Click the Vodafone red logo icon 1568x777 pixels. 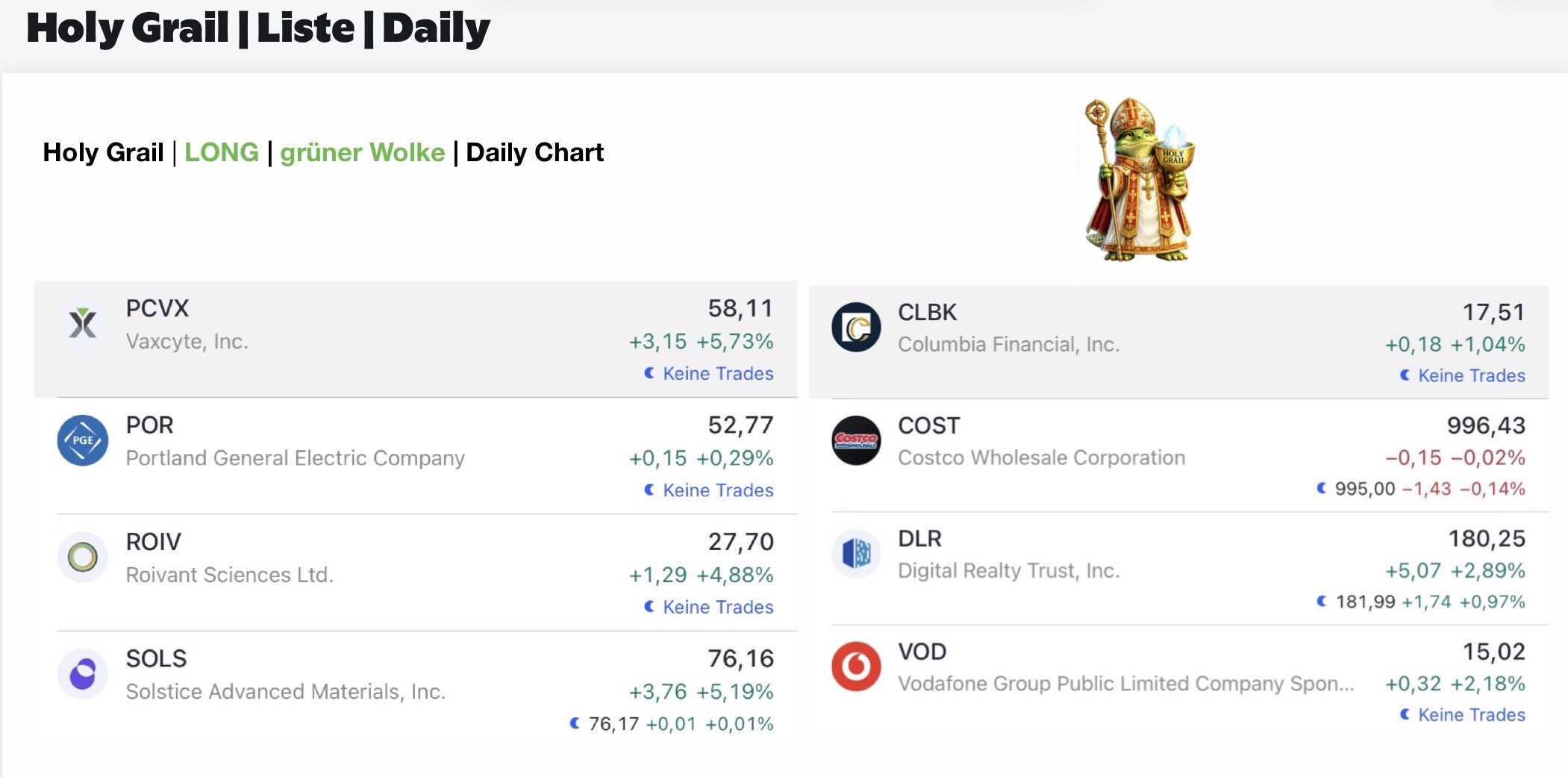[x=856, y=667]
